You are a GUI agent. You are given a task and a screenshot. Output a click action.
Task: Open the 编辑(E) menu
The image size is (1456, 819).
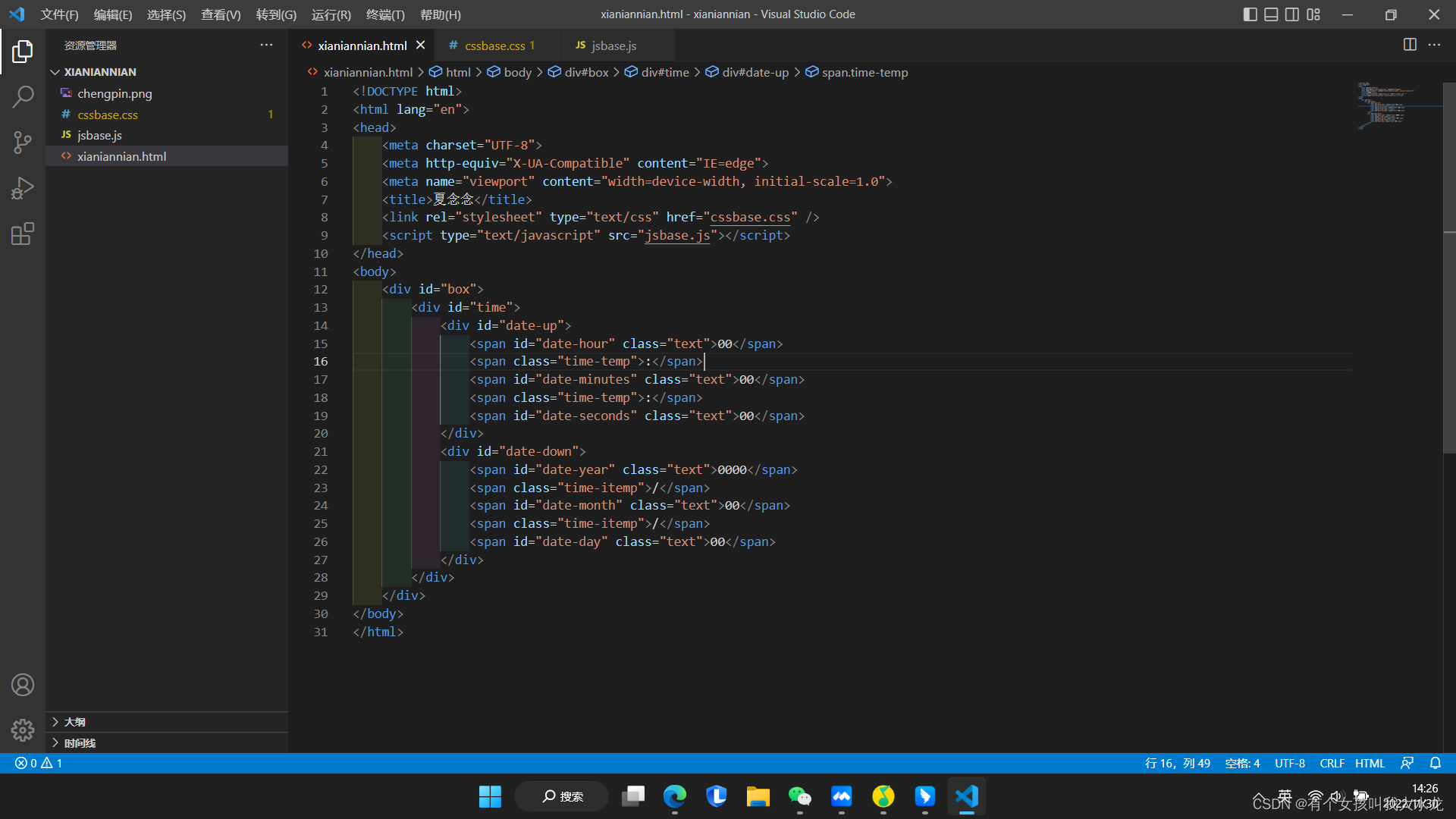112,14
